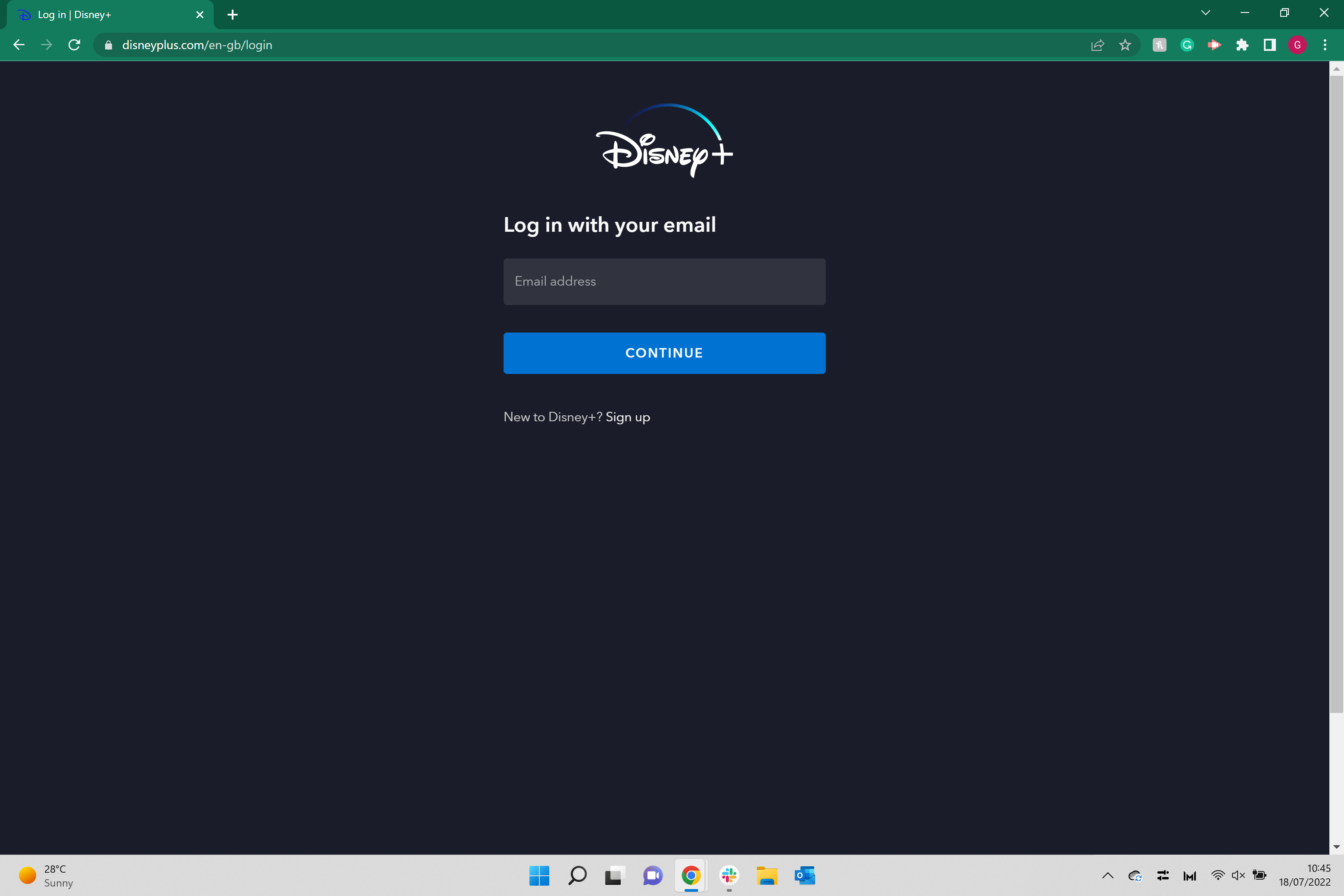Open a new browser tab
This screenshot has width=1344, height=896.
pos(232,15)
